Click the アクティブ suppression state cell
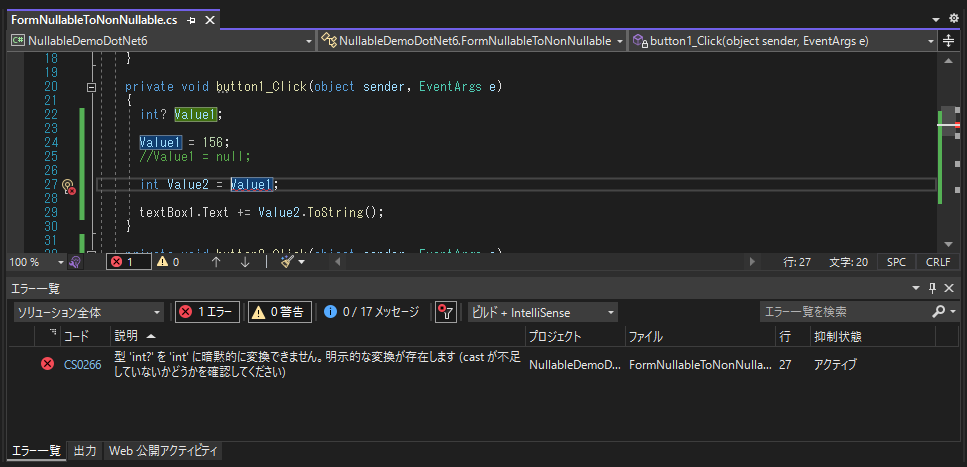Image resolution: width=967 pixels, height=467 pixels. pyautogui.click(x=835, y=365)
